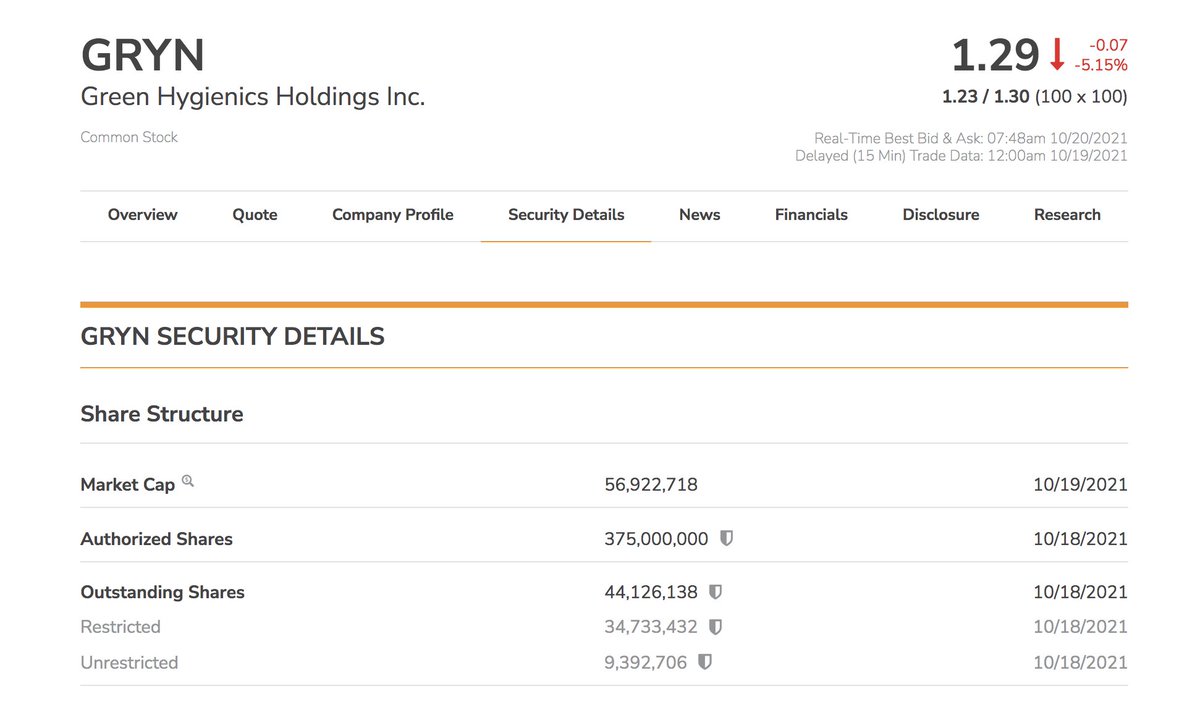Open the Research tab
Image resolution: width=1200 pixels, height=707 pixels.
(x=1067, y=215)
